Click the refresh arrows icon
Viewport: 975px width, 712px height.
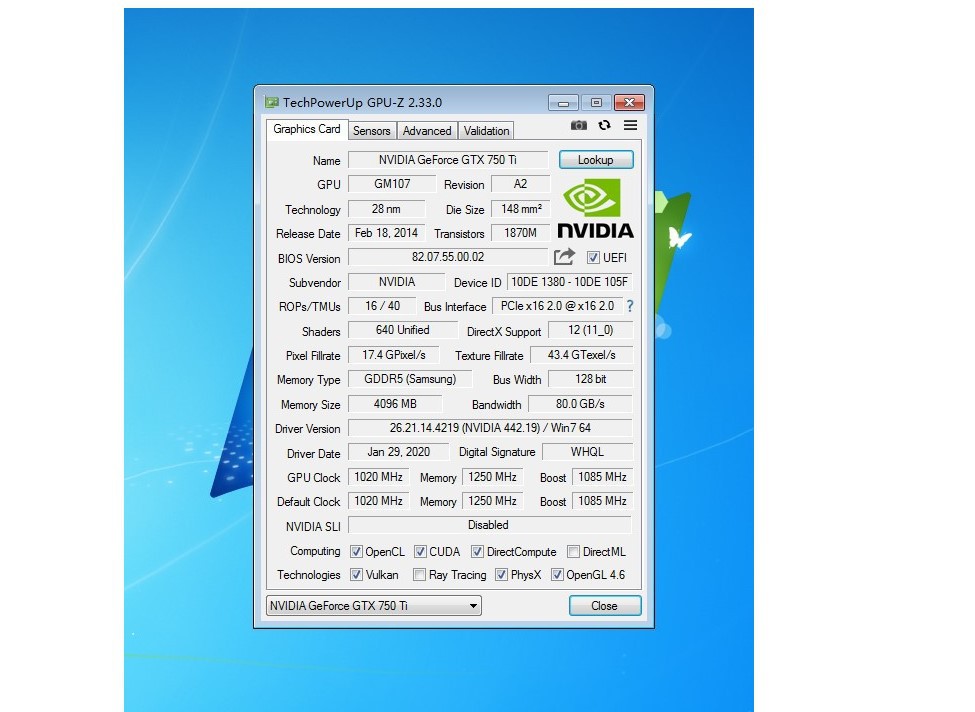pos(604,126)
